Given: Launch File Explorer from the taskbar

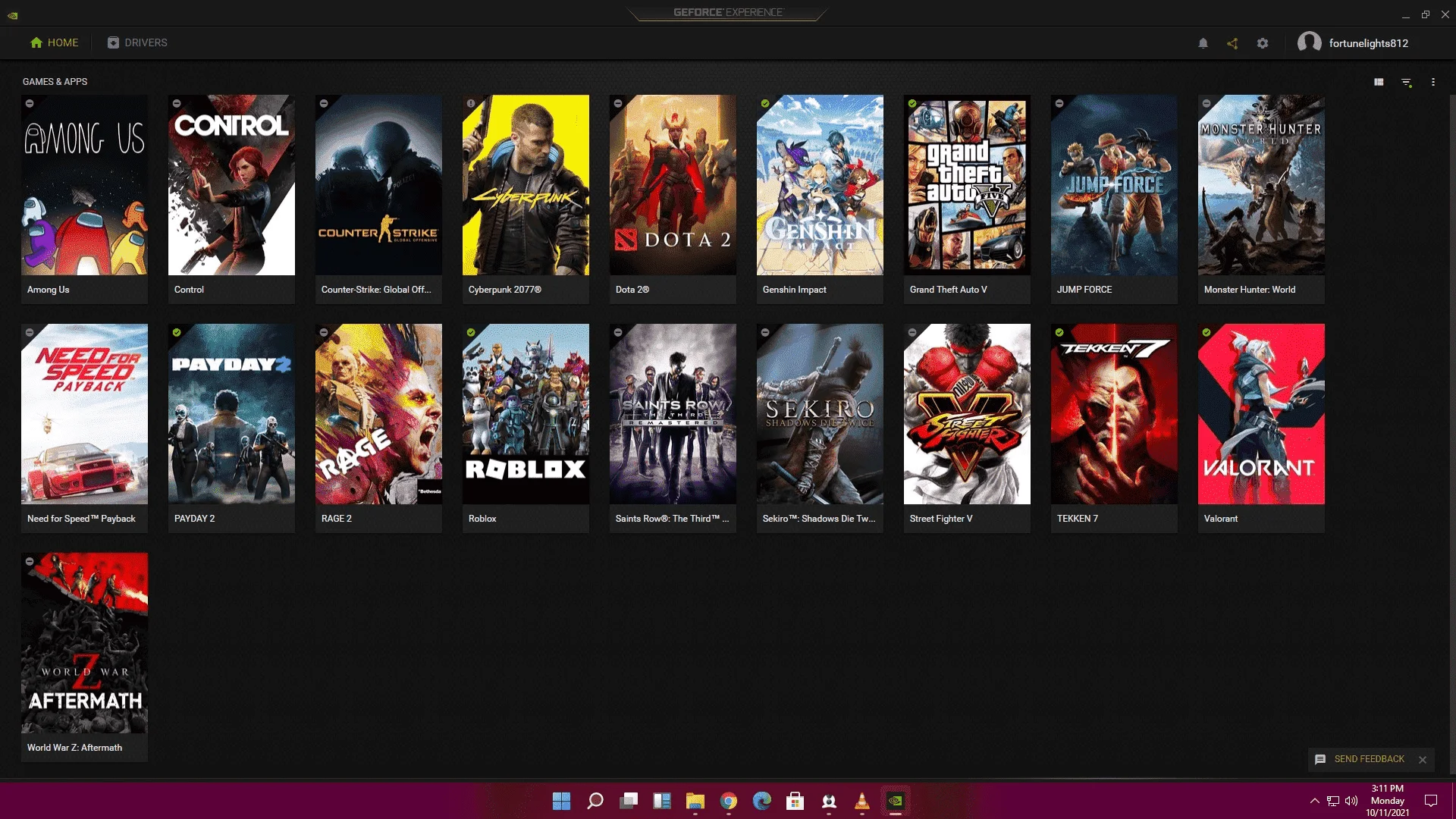Looking at the screenshot, I should tap(695, 801).
